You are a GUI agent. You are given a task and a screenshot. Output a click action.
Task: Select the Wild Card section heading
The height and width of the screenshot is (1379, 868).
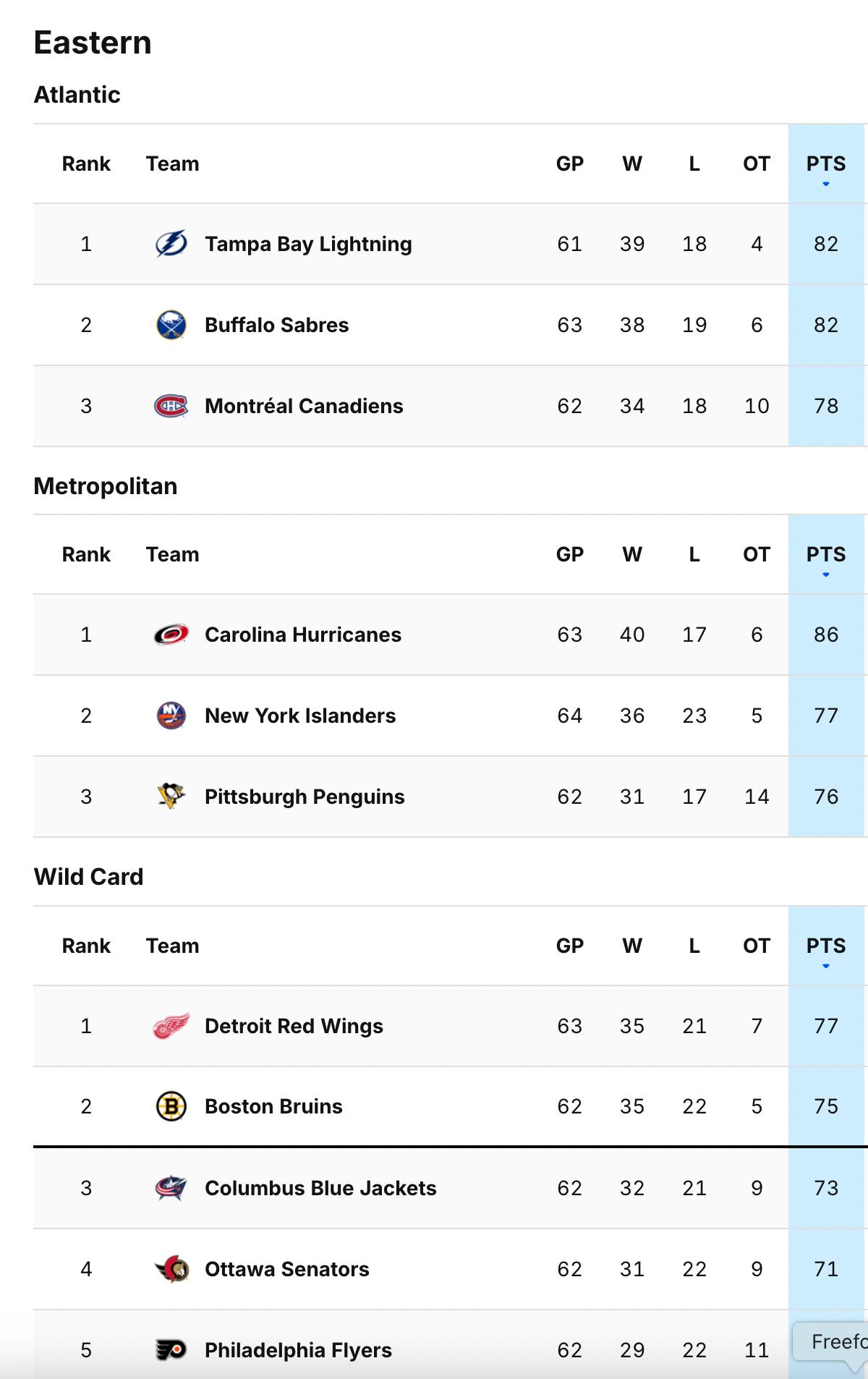[89, 876]
